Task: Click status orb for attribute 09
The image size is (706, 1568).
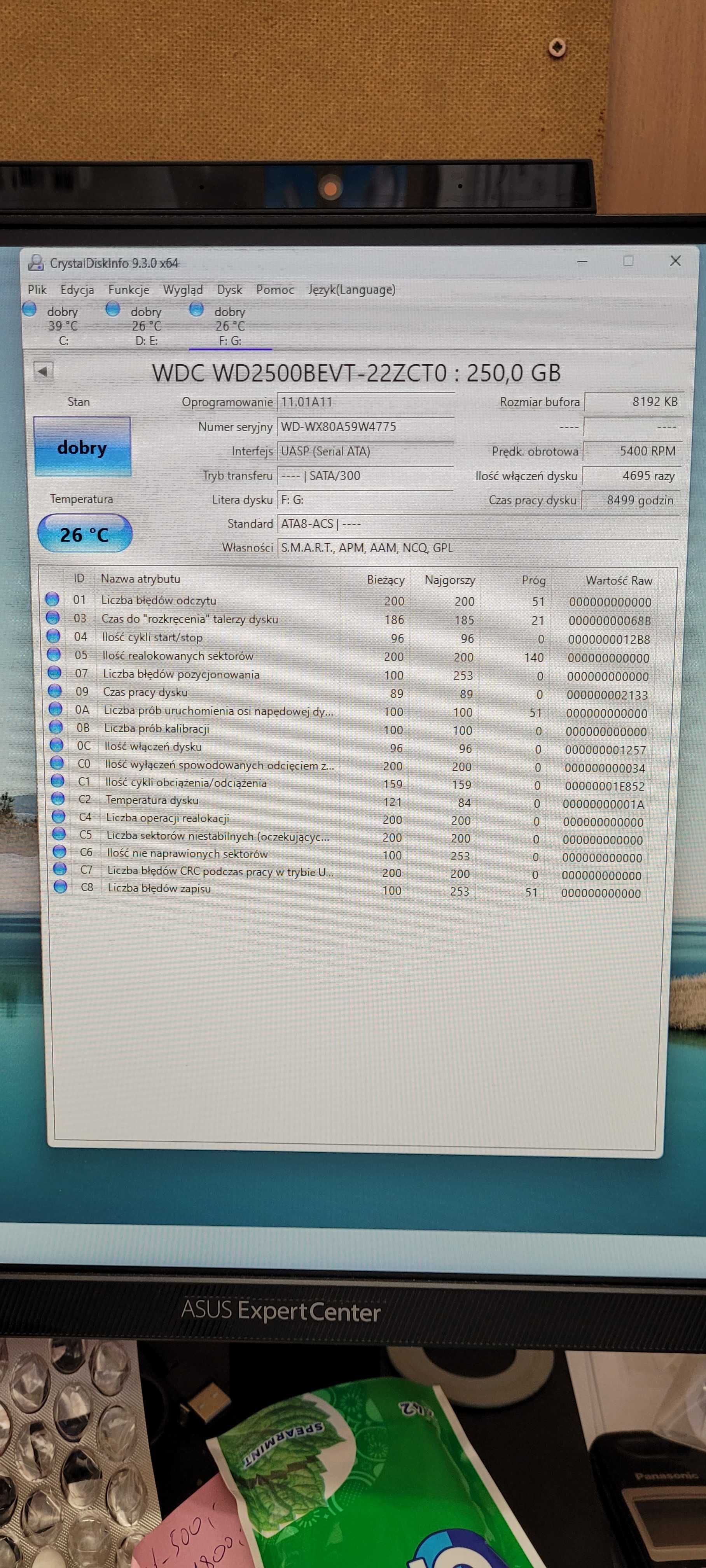Action: pos(55,691)
